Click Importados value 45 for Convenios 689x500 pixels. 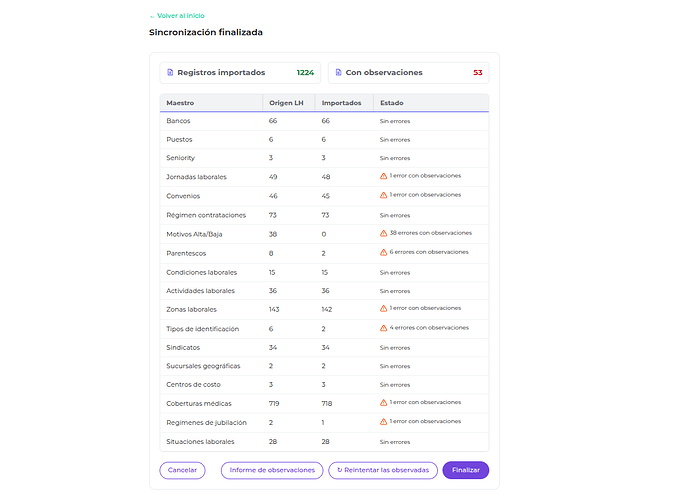click(326, 196)
